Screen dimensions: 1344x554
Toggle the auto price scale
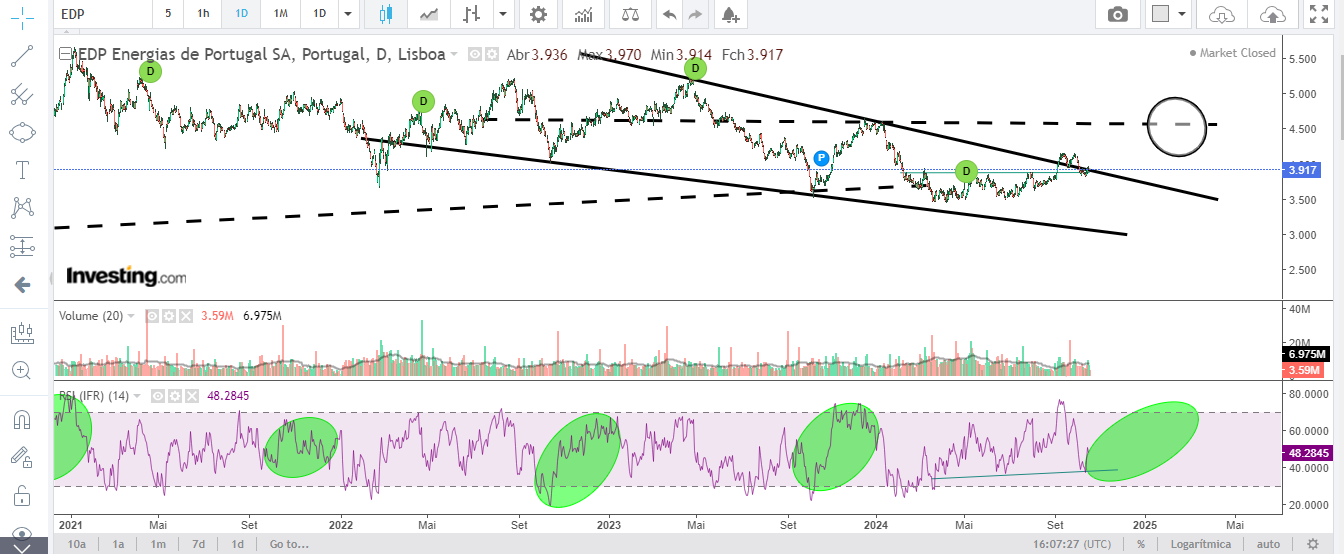[x=1268, y=545]
